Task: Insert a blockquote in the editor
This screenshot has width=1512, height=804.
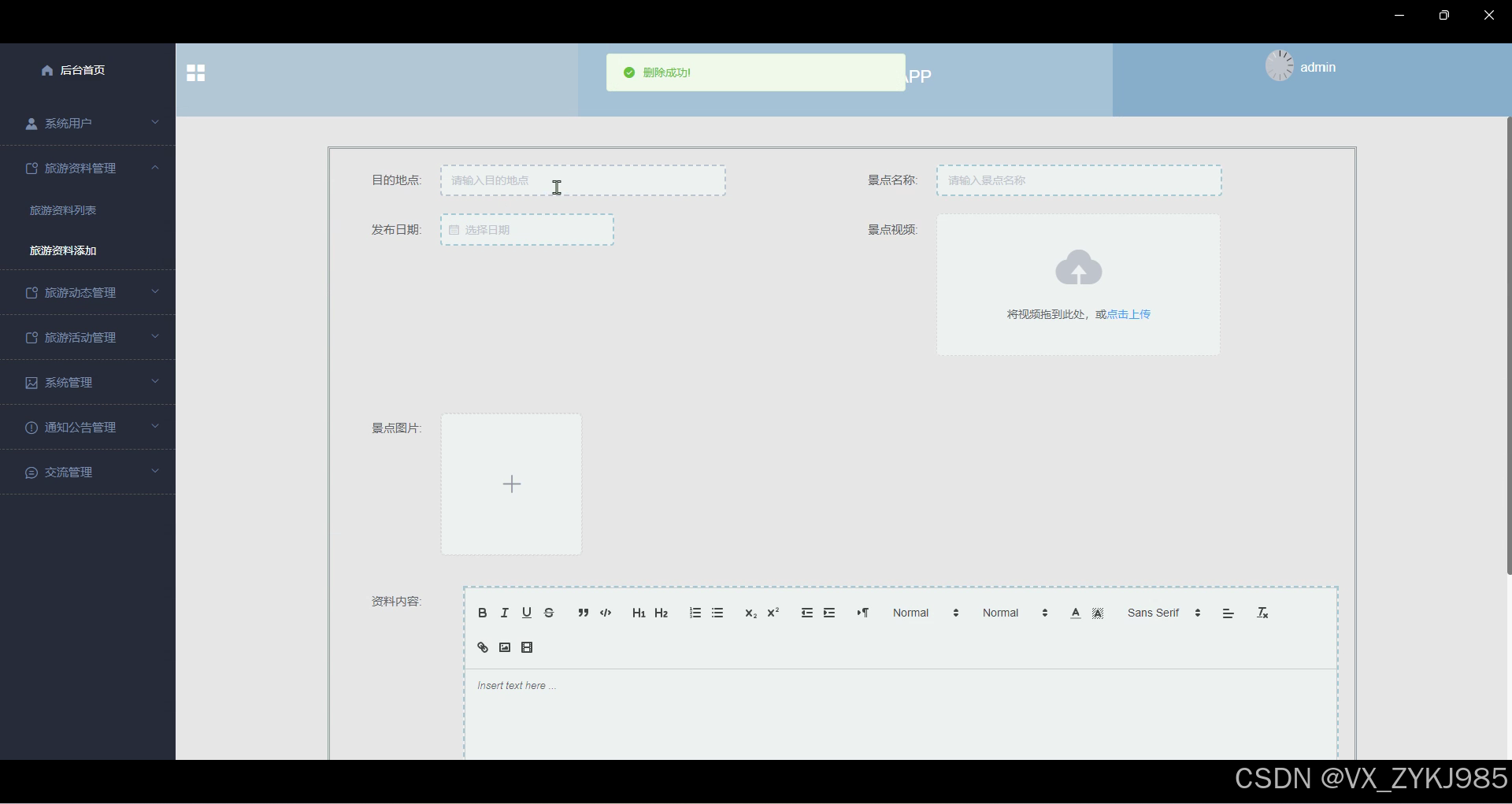Action: (x=583, y=613)
